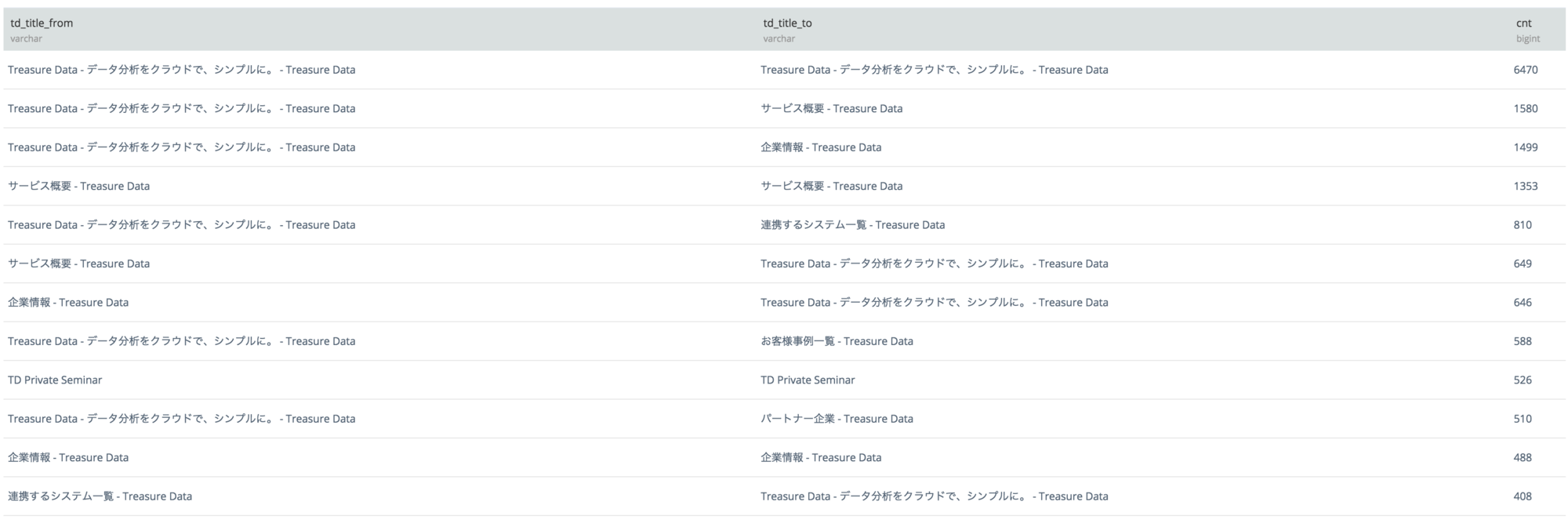The width and height of the screenshot is (1568, 527).
Task: Click td_title_from 'サービス概要' in the 649 row
Action: point(78,263)
